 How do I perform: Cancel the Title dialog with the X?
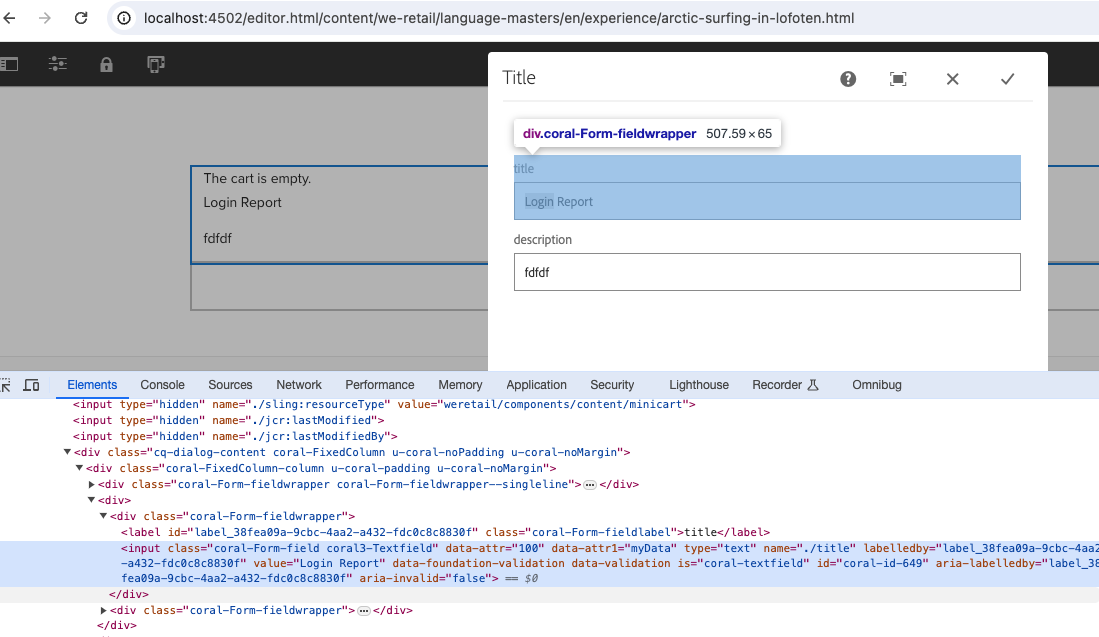click(x=952, y=78)
